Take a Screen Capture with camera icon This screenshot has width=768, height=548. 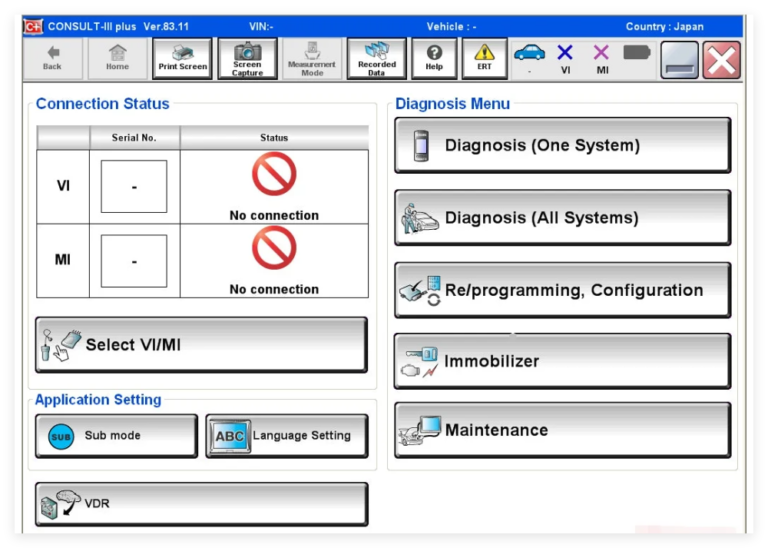(x=247, y=59)
